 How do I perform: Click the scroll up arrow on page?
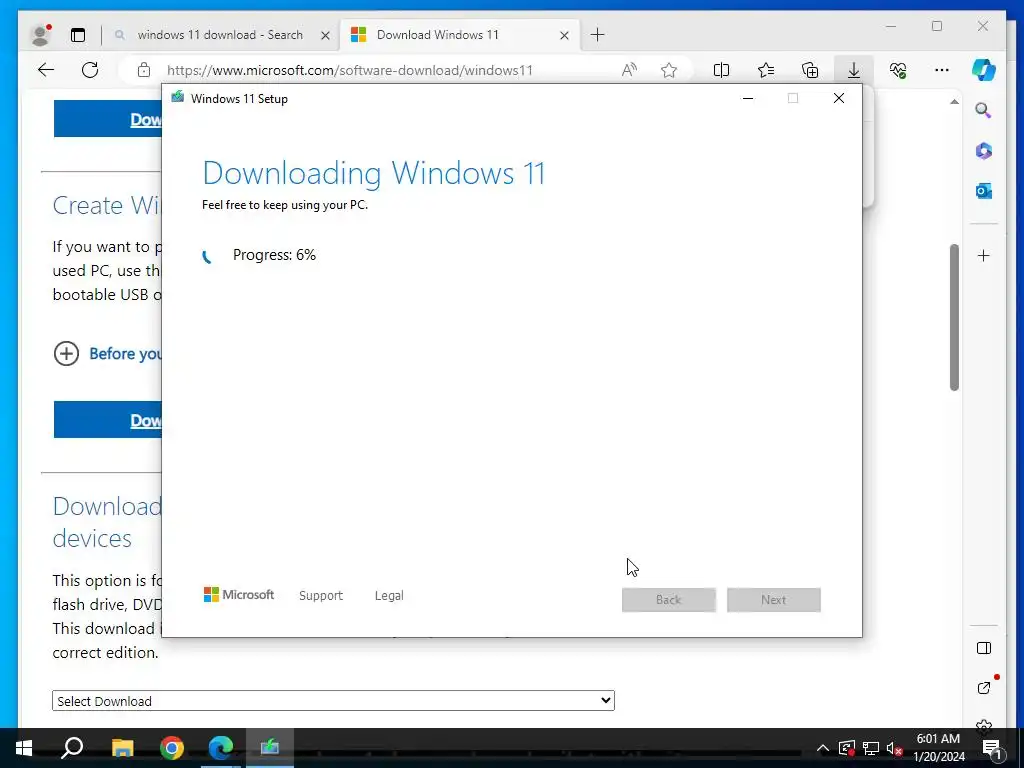click(x=954, y=102)
